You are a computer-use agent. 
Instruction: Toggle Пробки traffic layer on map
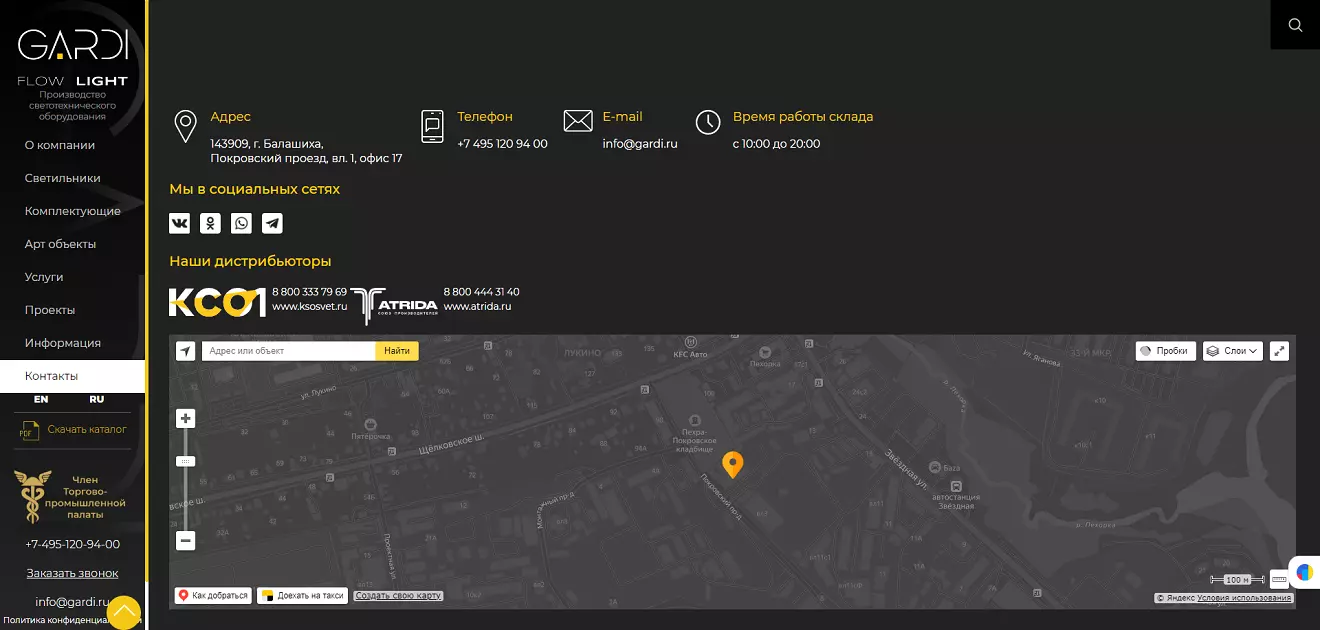(x=1165, y=351)
